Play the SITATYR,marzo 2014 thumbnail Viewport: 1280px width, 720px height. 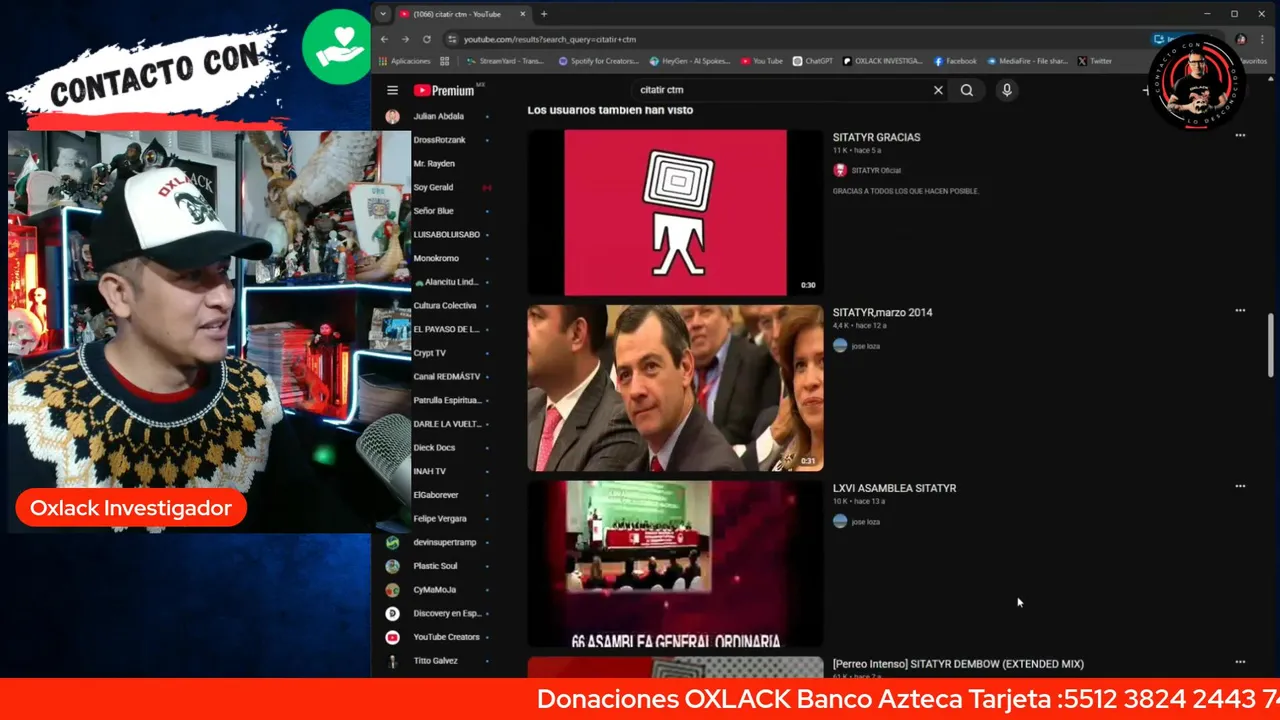(675, 388)
